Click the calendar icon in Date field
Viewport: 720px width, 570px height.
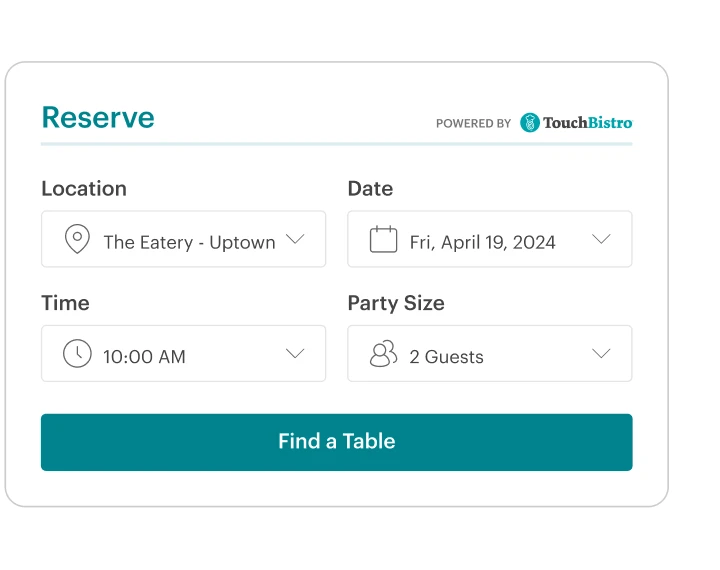click(x=383, y=240)
